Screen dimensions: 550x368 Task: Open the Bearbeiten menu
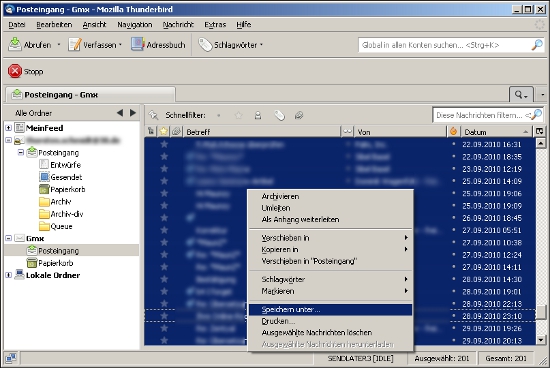click(54, 25)
